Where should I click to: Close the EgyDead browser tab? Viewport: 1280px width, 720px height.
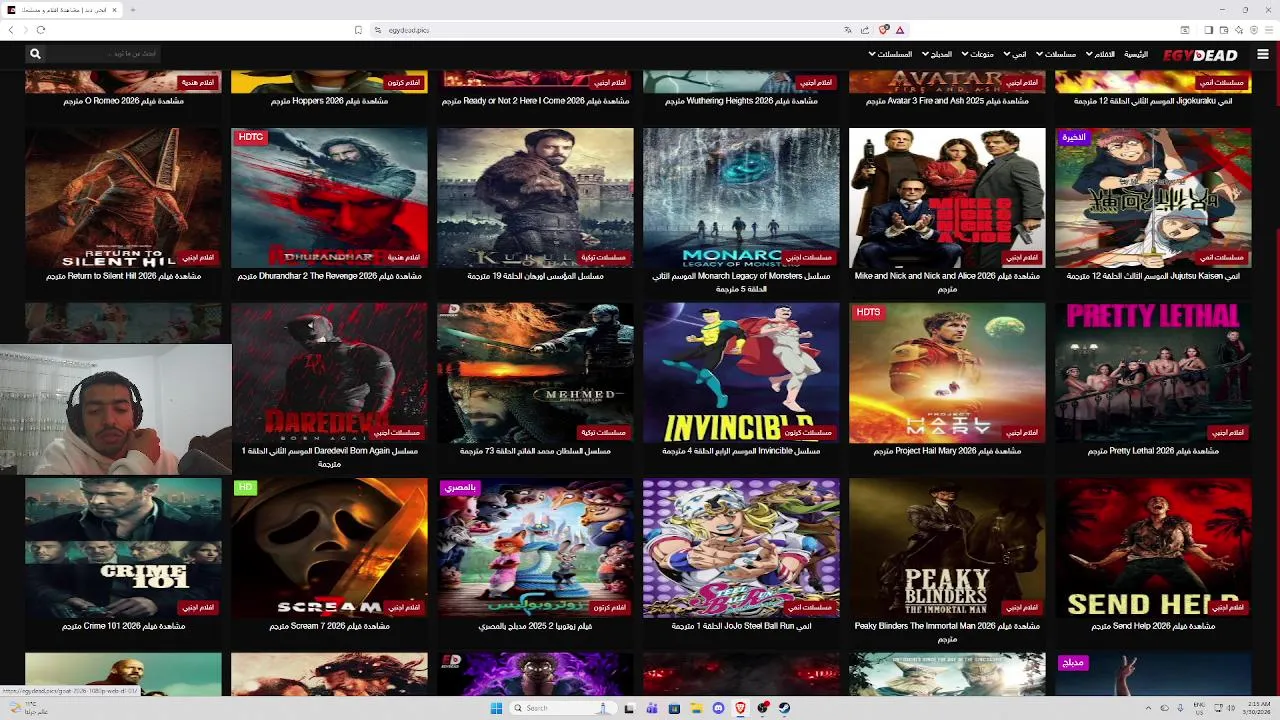115,10
